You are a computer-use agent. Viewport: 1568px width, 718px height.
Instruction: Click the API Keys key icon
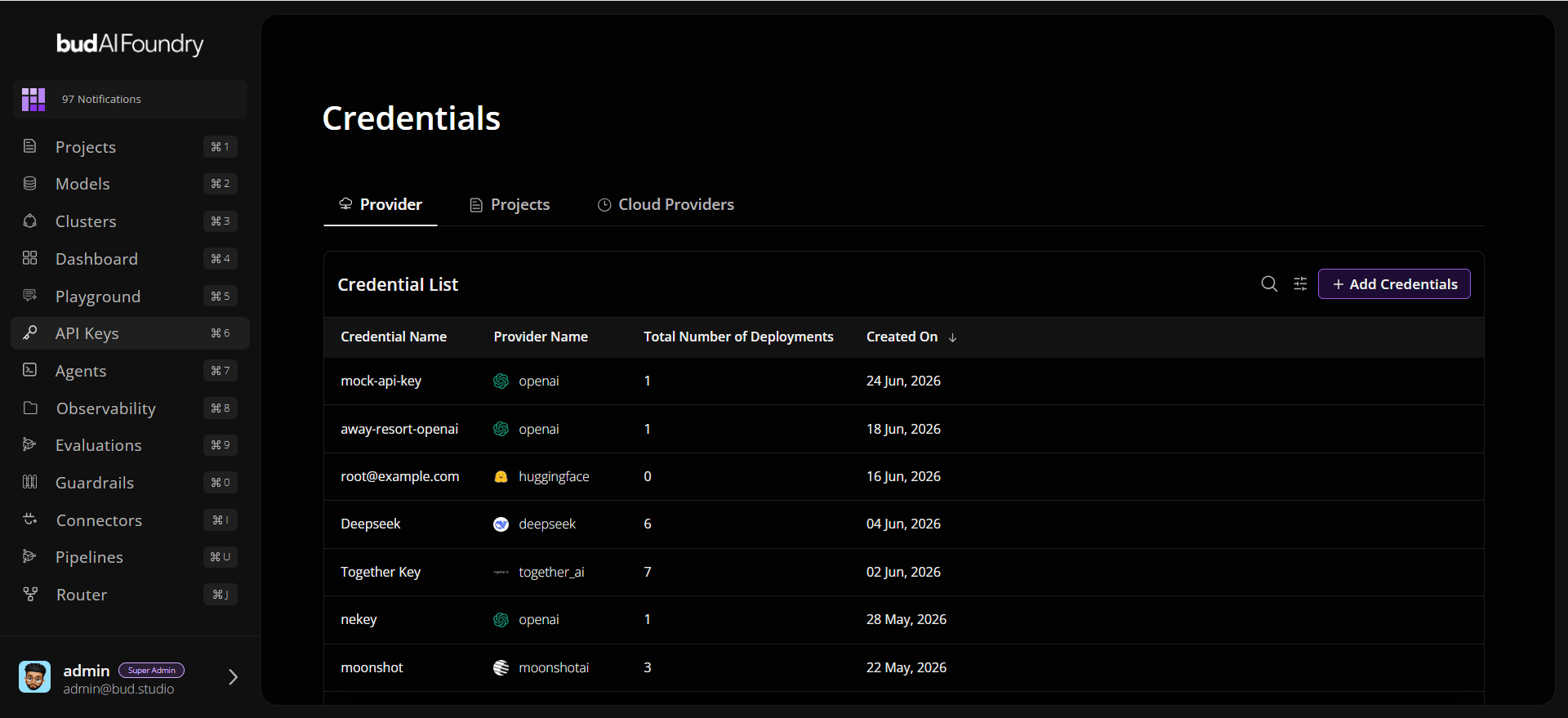[x=30, y=332]
